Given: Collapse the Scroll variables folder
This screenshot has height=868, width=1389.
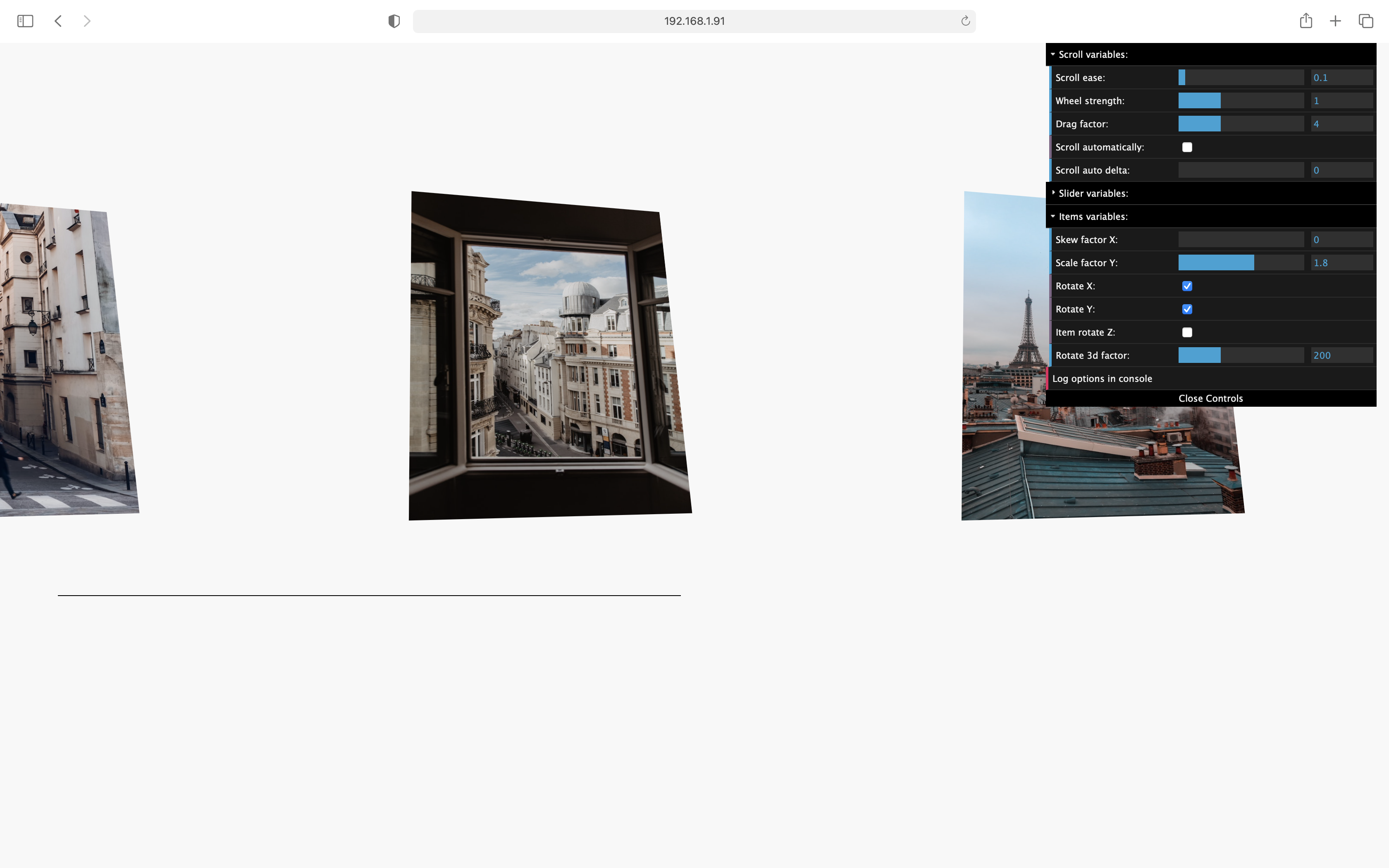Looking at the screenshot, I should pyautogui.click(x=1092, y=55).
